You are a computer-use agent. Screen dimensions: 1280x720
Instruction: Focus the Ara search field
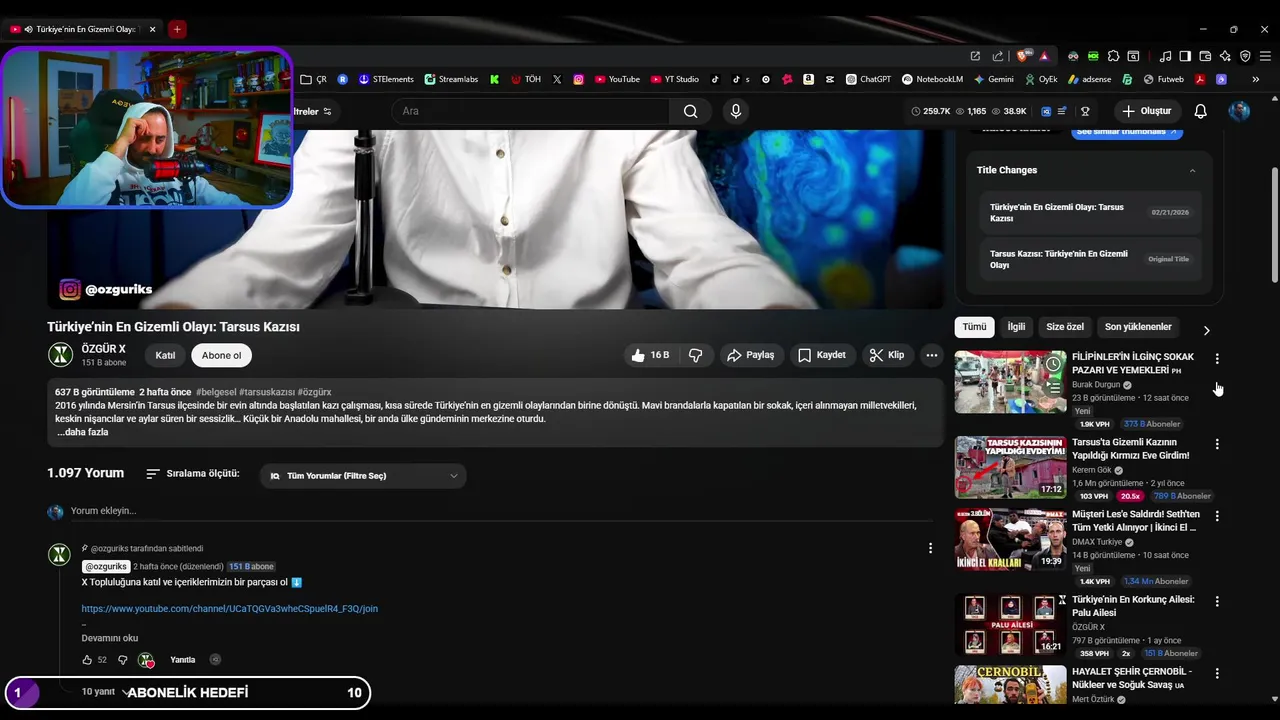click(x=531, y=111)
